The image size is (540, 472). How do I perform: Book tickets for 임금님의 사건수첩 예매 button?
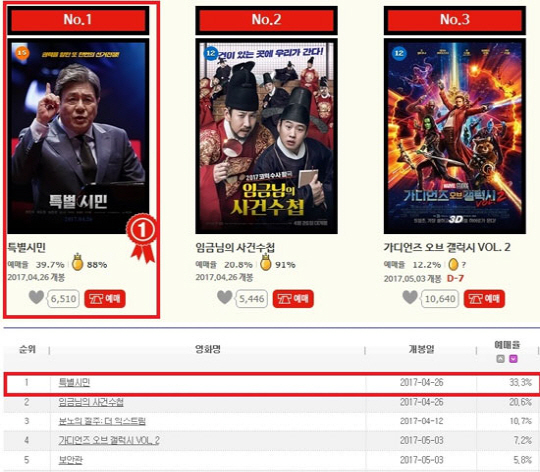coord(293,298)
